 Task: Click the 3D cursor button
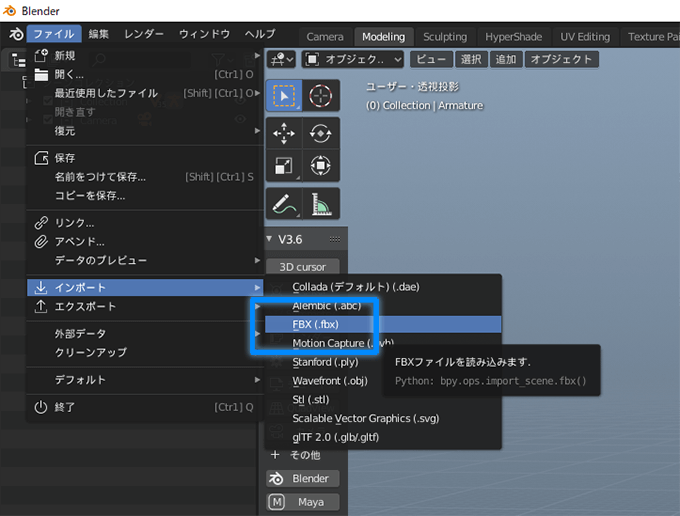tap(302, 267)
